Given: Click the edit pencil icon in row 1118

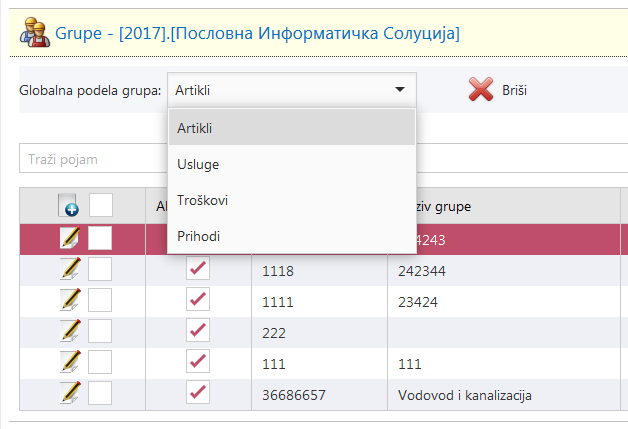Looking at the screenshot, I should coord(70,269).
